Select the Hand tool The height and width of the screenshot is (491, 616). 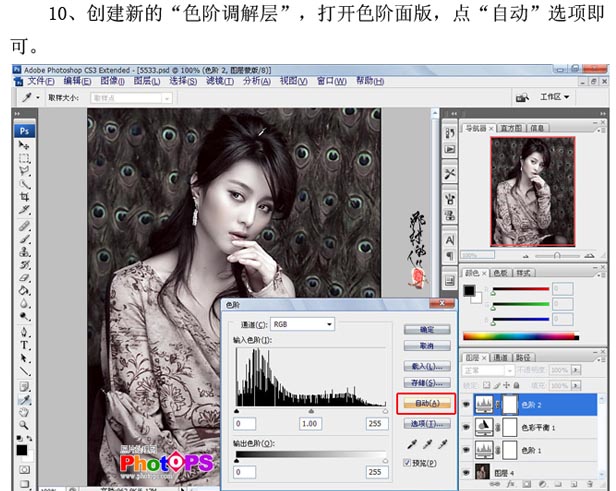[24, 412]
